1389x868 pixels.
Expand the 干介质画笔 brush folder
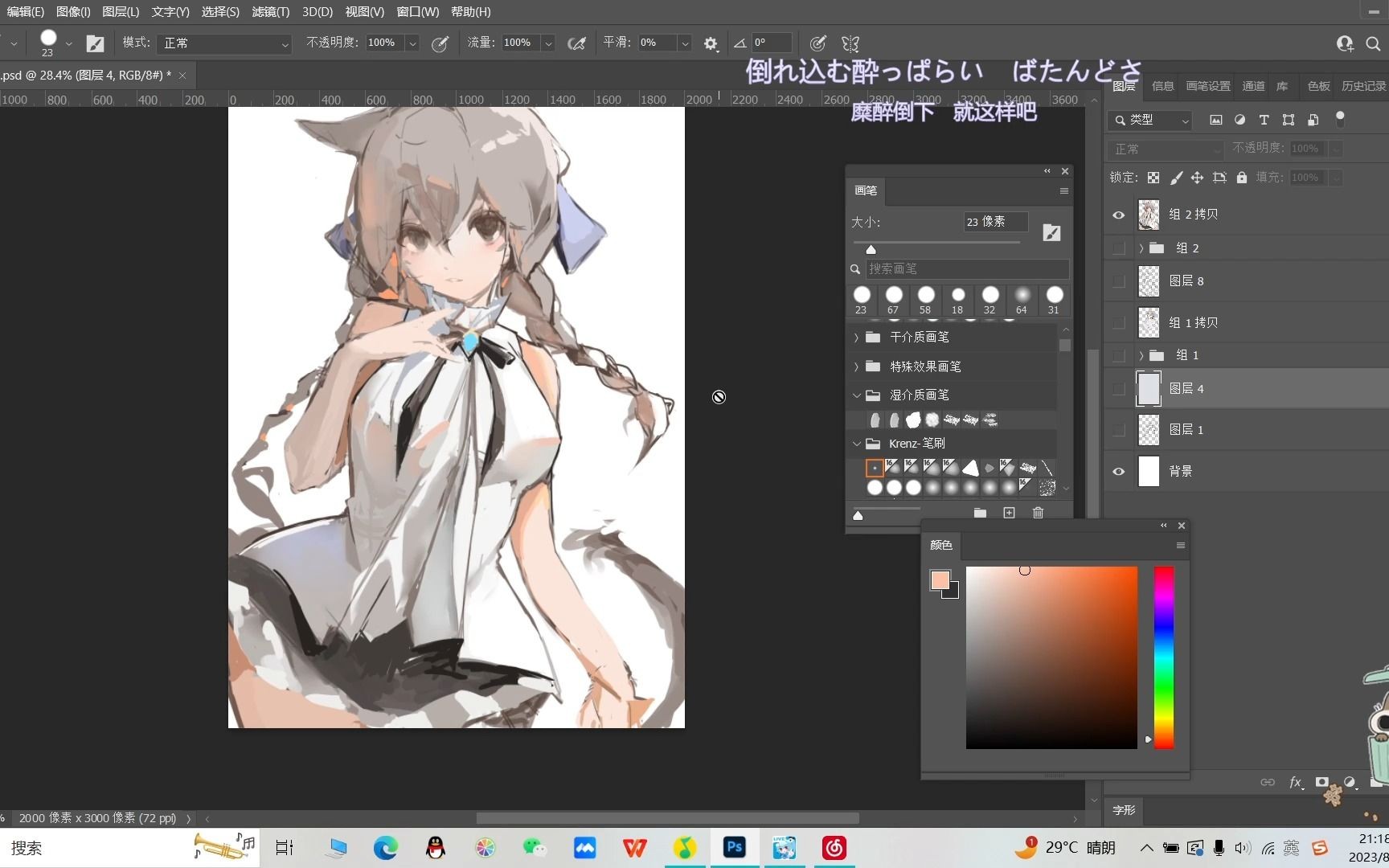(856, 338)
